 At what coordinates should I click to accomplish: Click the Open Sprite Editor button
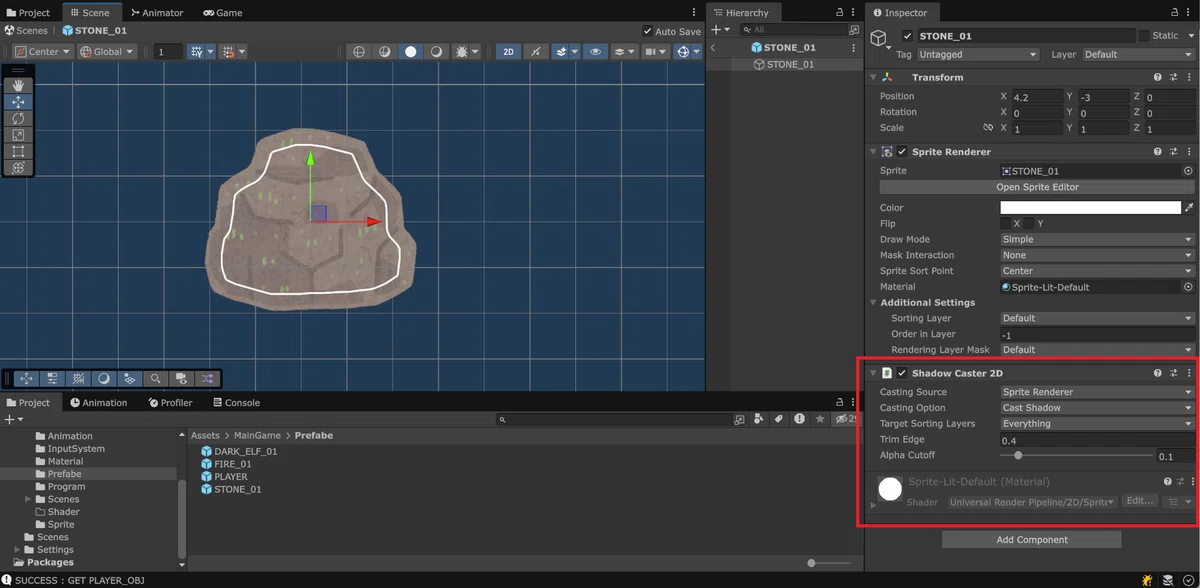[1037, 187]
